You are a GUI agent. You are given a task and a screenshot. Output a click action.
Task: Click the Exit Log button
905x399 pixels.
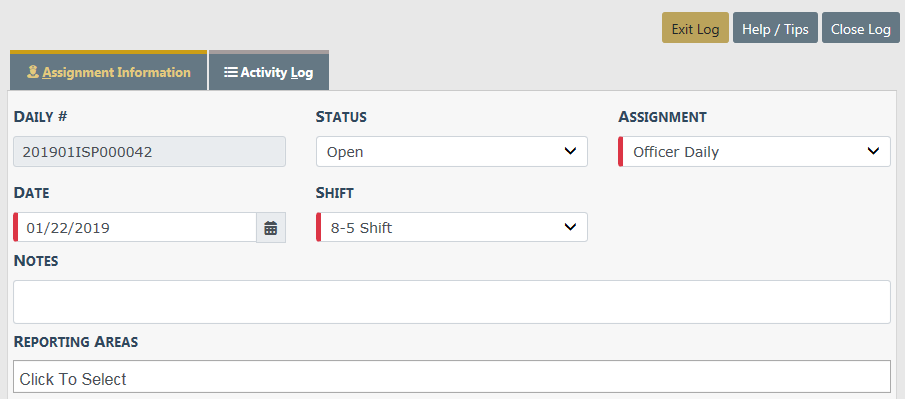(695, 28)
